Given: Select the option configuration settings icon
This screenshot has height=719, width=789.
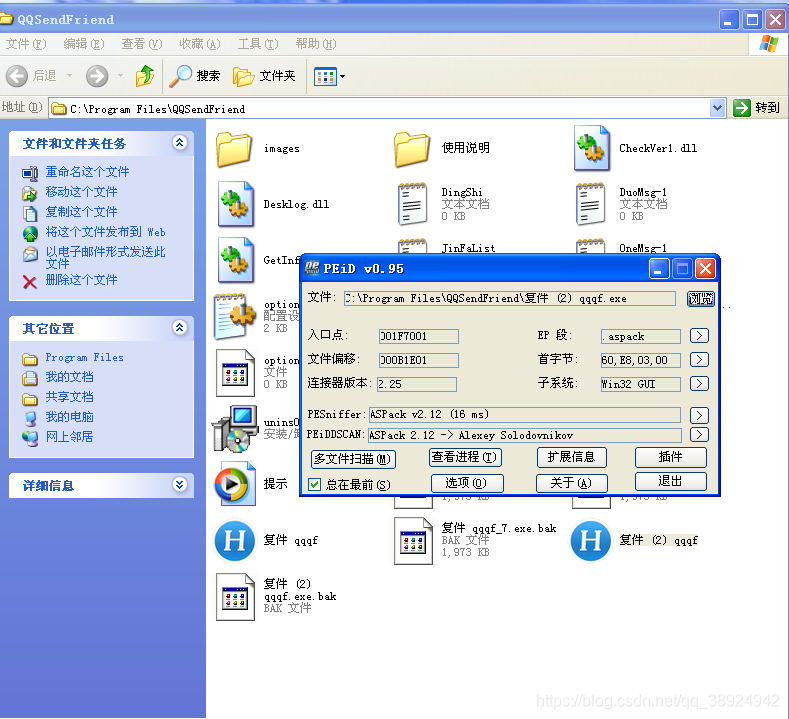Looking at the screenshot, I should pyautogui.click(x=235, y=316).
